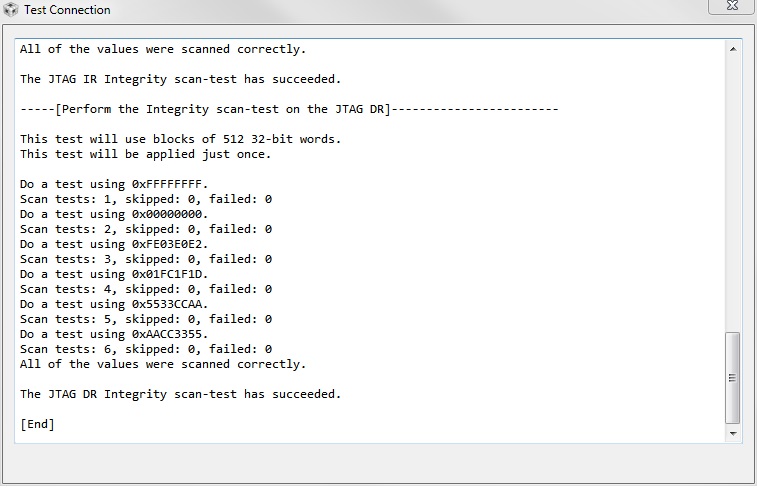Click the "blocks of 512 32-bit words" line

(x=180, y=139)
